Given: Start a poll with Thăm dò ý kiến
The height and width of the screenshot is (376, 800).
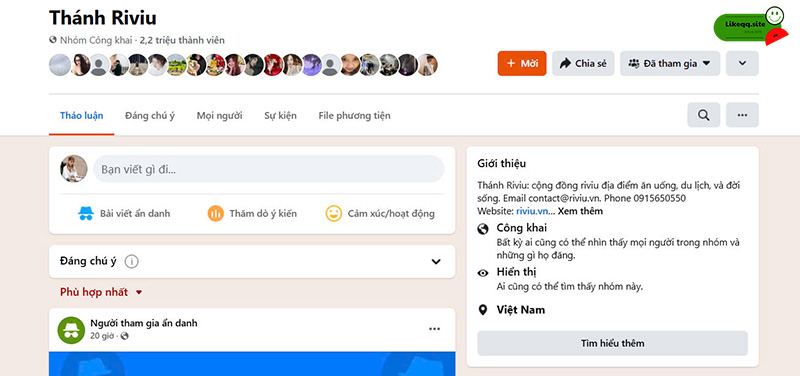Looking at the screenshot, I should pyautogui.click(x=252, y=213).
